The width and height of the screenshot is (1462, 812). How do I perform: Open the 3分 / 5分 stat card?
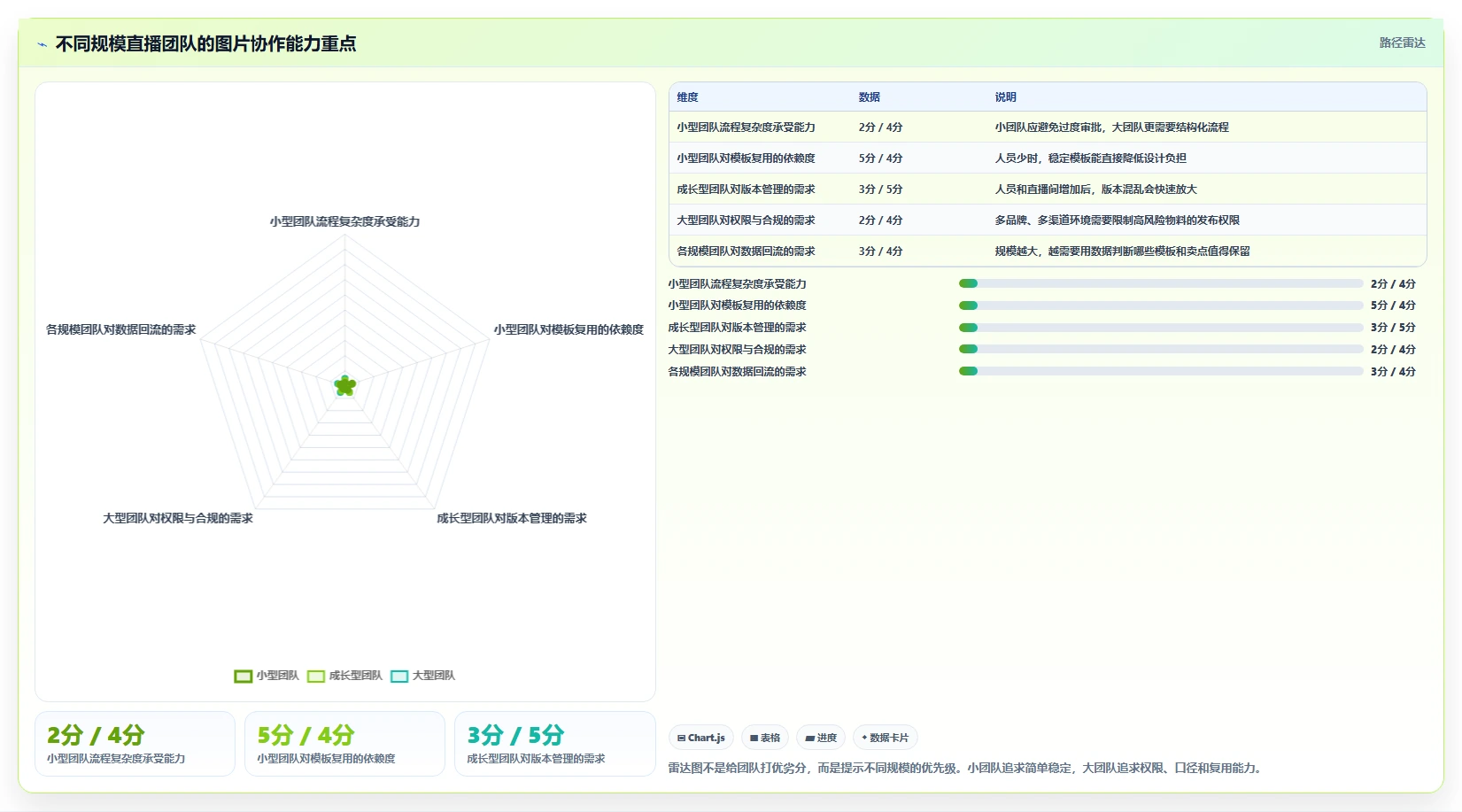pyautogui.click(x=554, y=744)
